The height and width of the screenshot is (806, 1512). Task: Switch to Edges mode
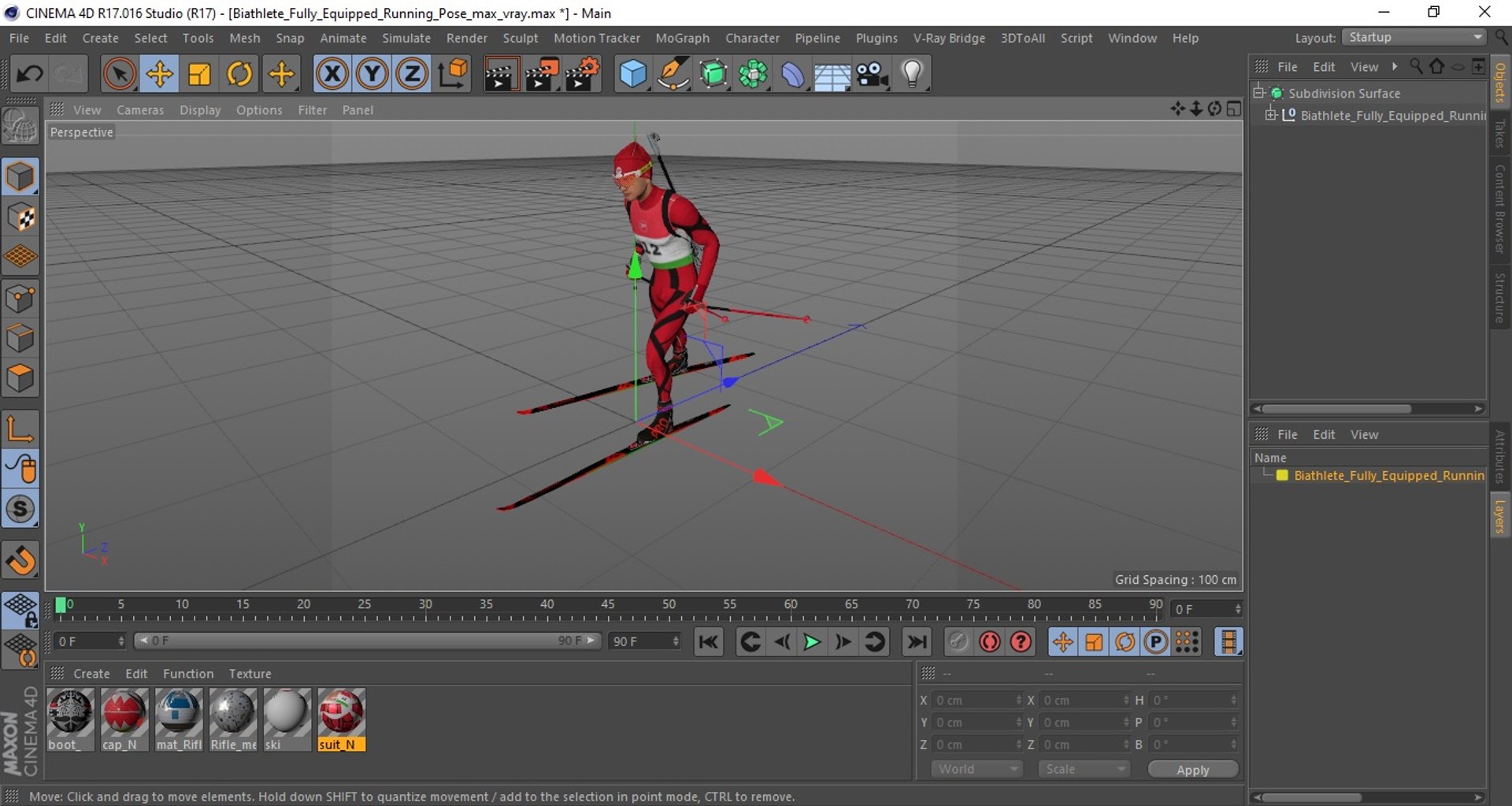click(20, 339)
